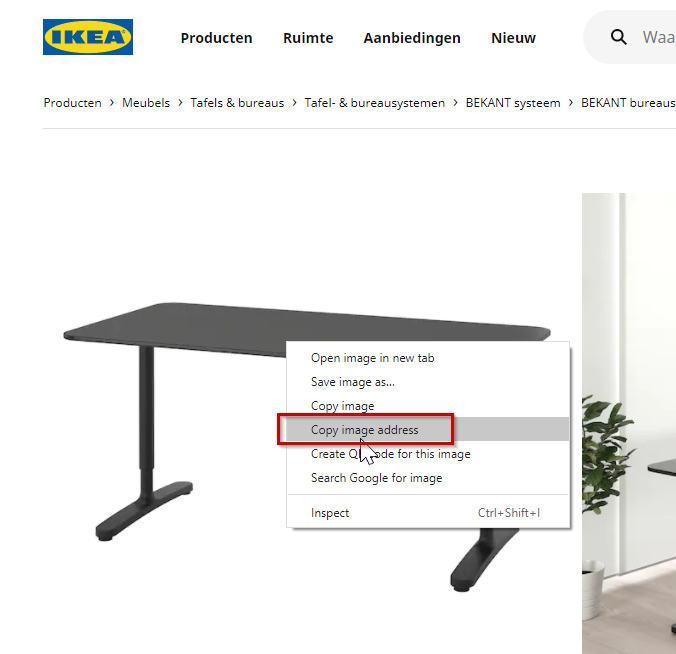This screenshot has height=654, width=676.
Task: Open the Producten navigation menu
Action: pos(216,38)
